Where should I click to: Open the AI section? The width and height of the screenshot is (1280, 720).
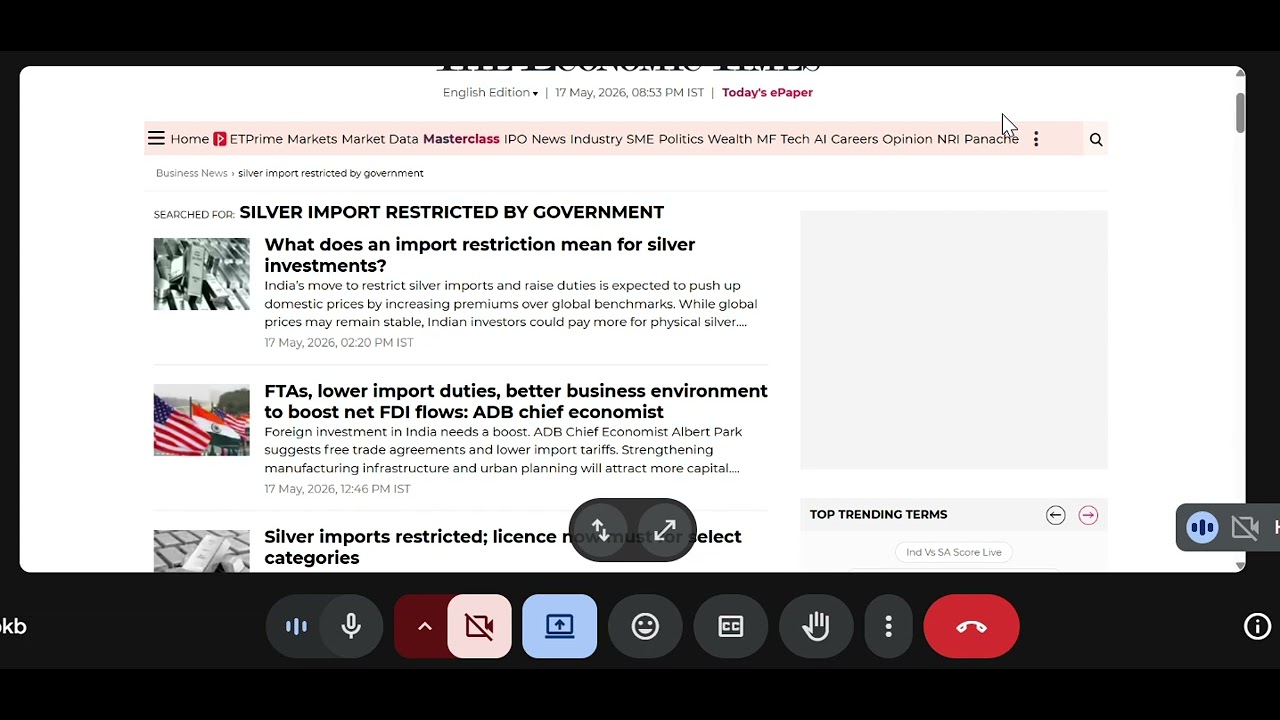[x=820, y=139]
